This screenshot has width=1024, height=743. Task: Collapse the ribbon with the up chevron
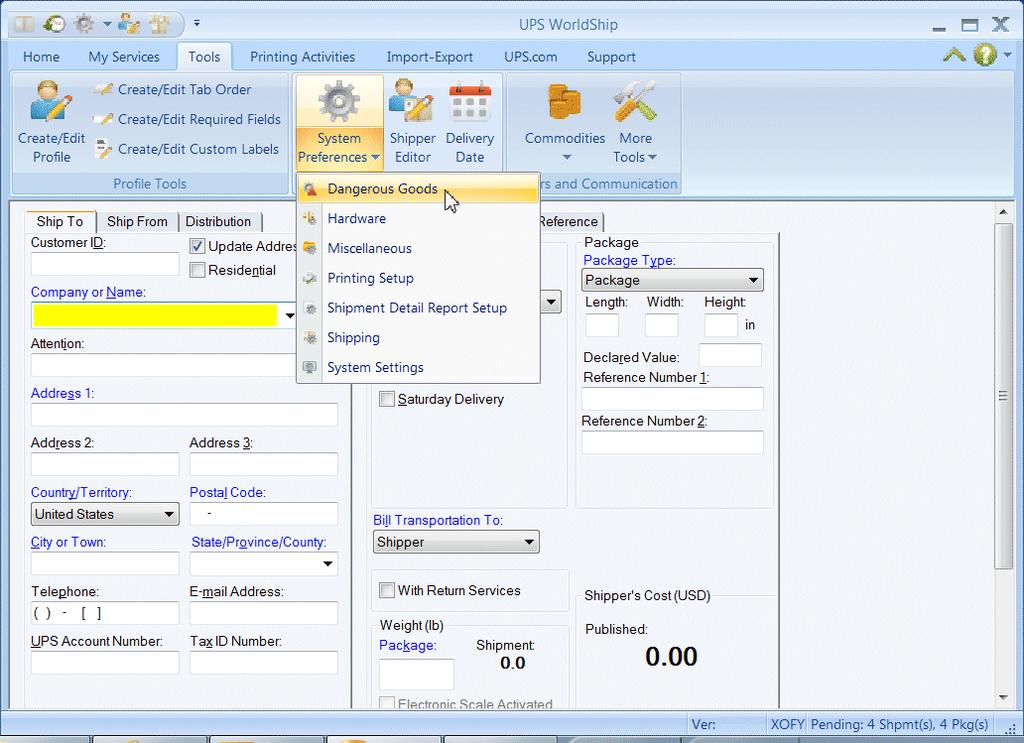[954, 55]
